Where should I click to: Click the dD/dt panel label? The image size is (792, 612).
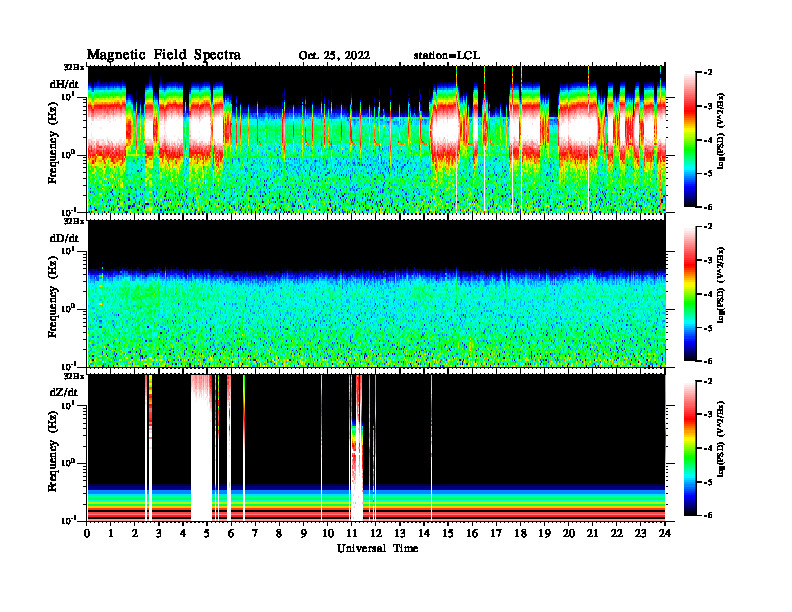[64, 238]
